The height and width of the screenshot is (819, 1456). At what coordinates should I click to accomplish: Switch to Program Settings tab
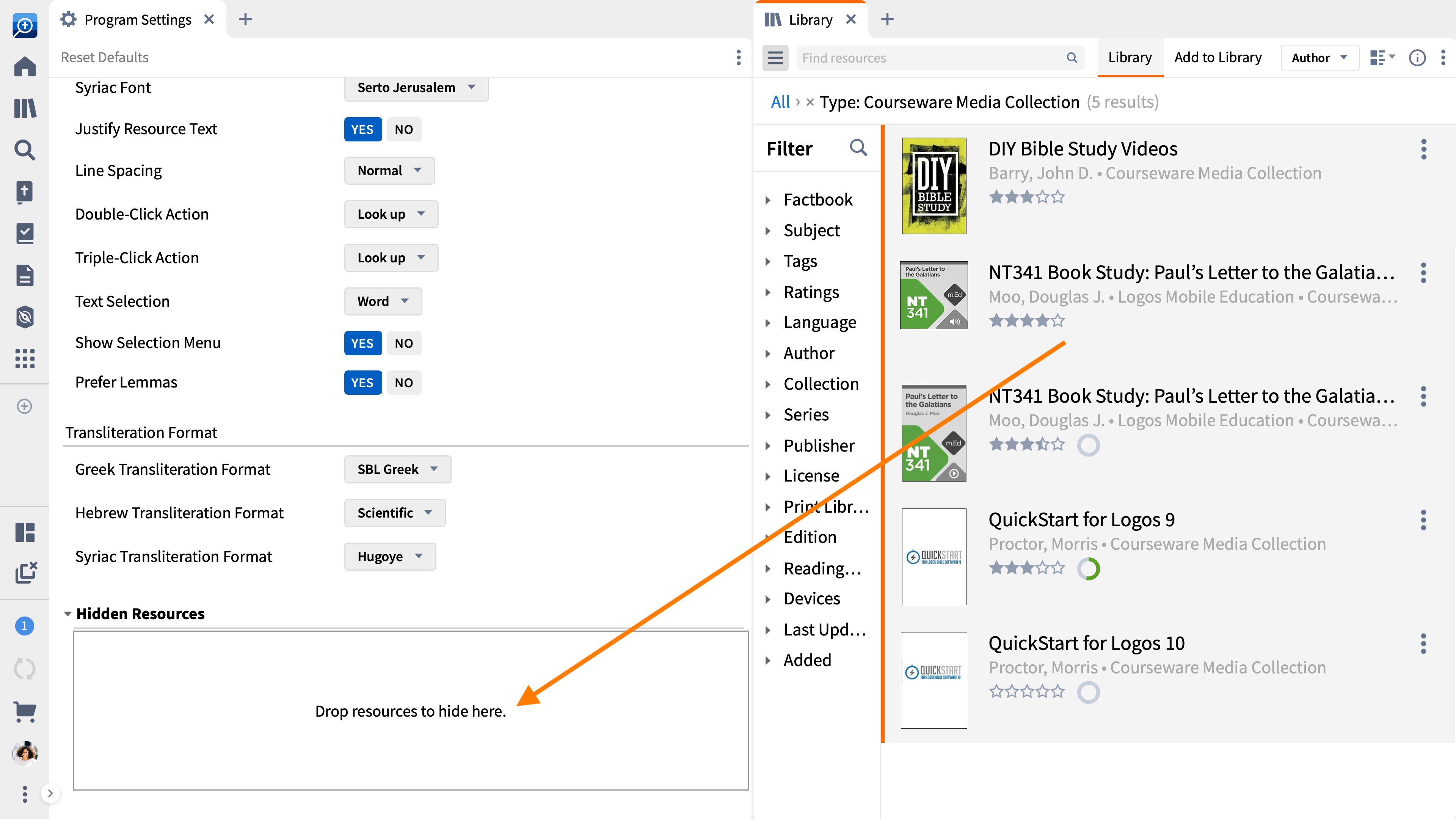pyautogui.click(x=137, y=20)
